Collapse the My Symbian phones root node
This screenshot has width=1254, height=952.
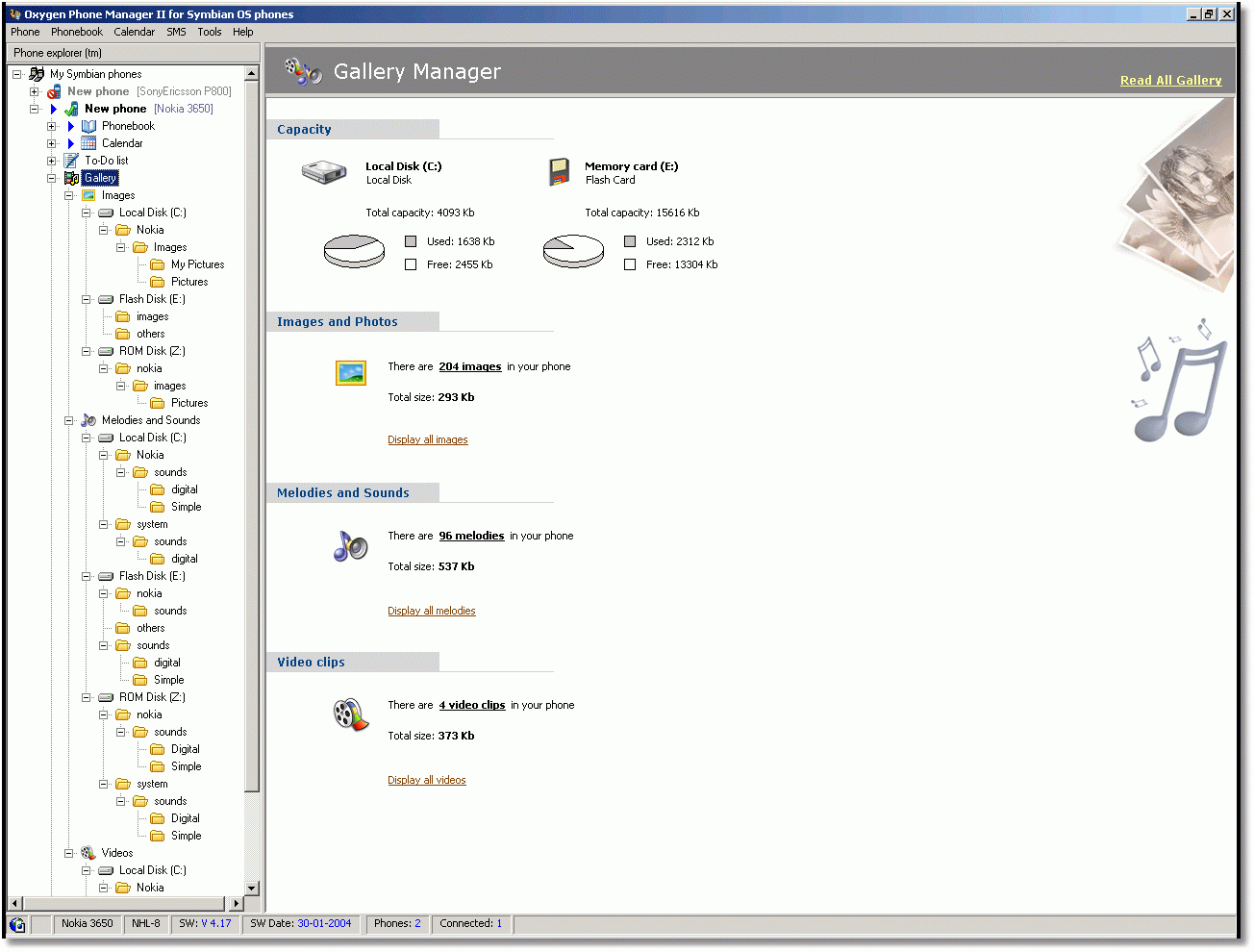16,74
